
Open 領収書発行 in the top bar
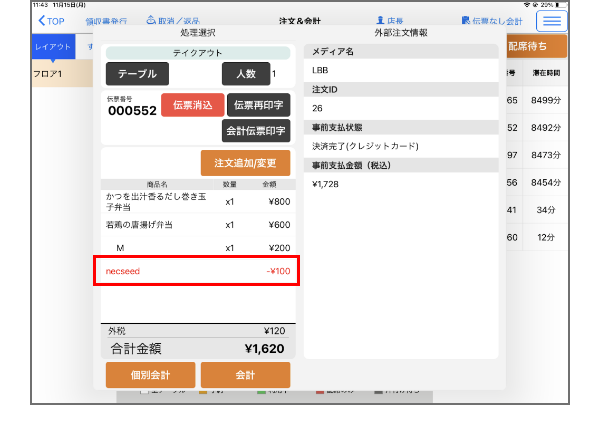tap(106, 20)
